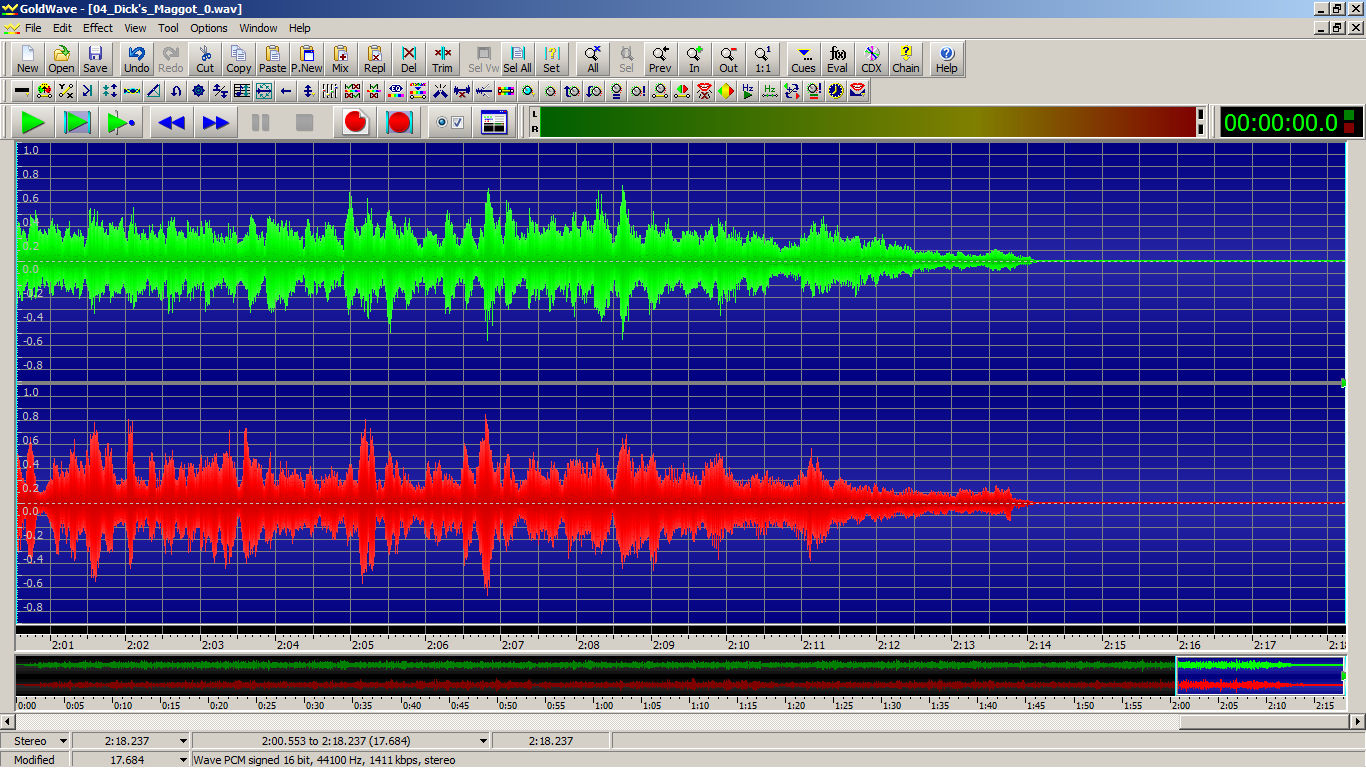Expand the Stereo channel dropdown
Viewport: 1366px width, 768px height.
[63, 741]
